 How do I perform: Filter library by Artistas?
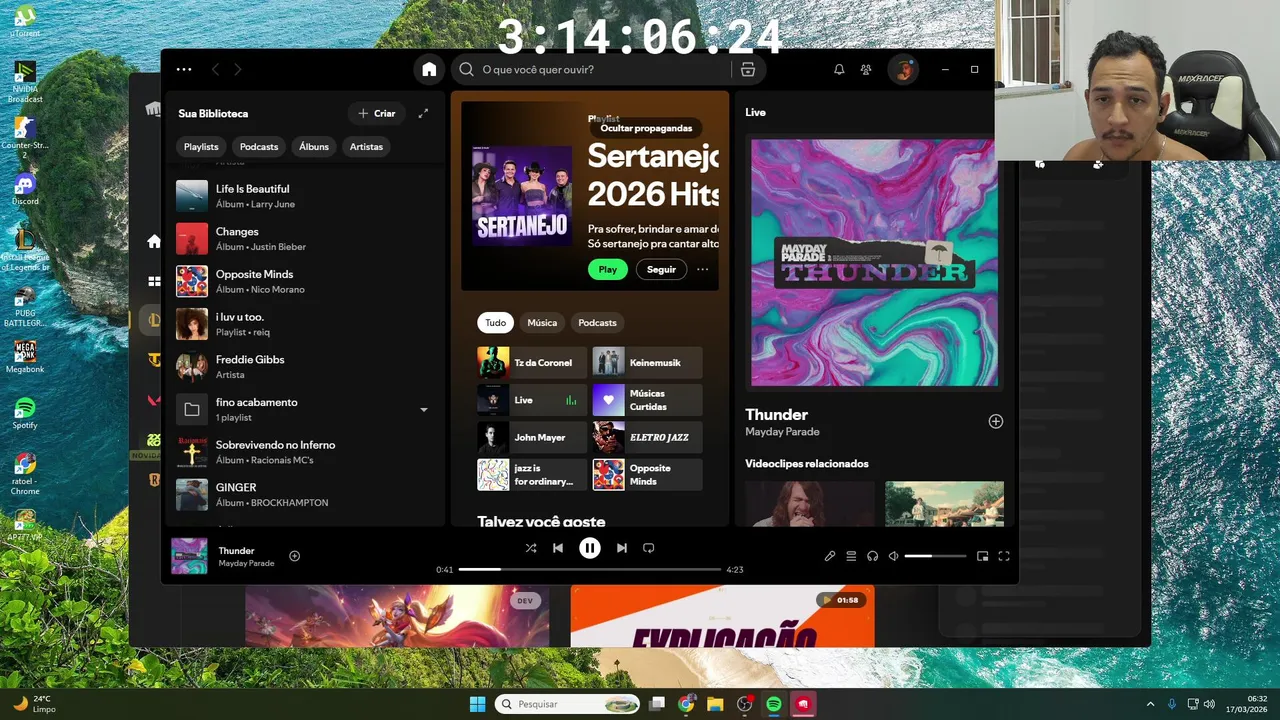[366, 147]
